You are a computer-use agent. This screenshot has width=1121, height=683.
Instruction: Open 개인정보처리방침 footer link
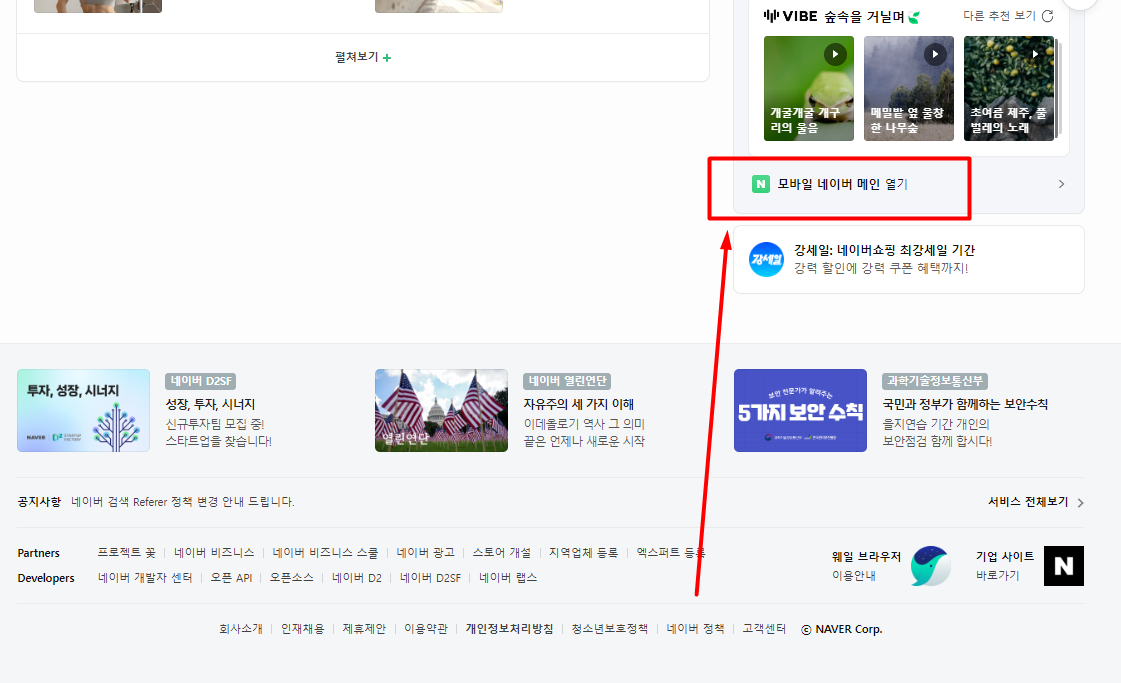tap(509, 629)
